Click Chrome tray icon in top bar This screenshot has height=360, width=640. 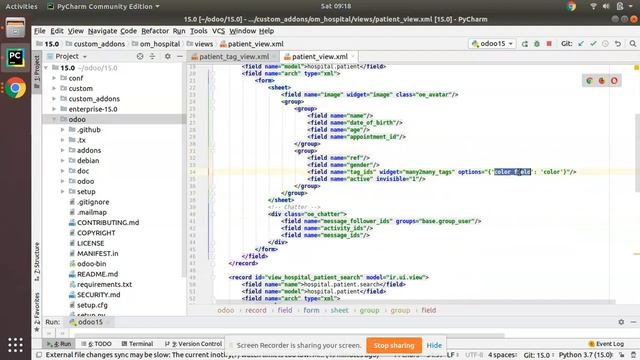tap(571, 6)
